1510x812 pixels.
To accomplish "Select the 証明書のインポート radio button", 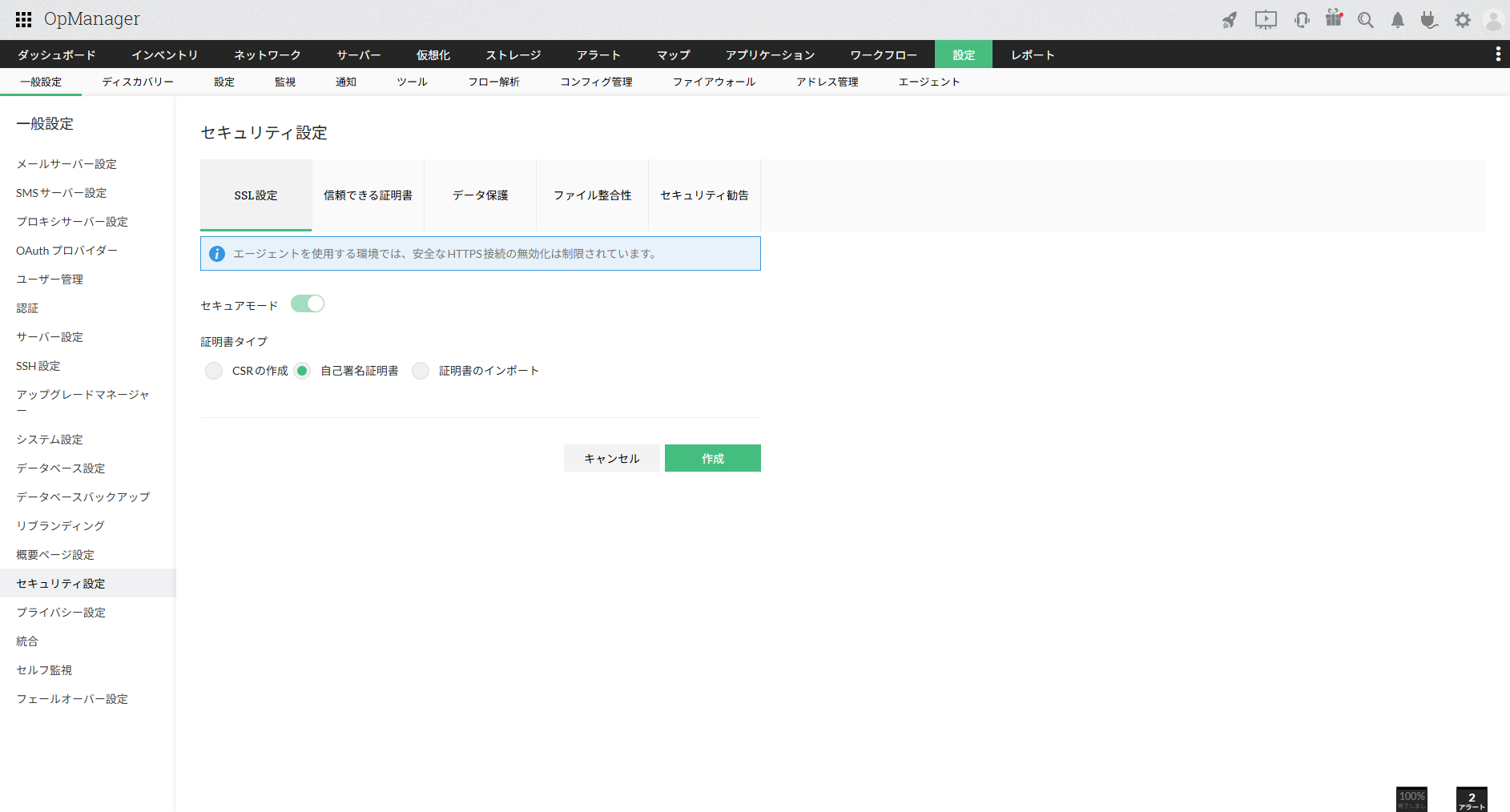I will 421,371.
